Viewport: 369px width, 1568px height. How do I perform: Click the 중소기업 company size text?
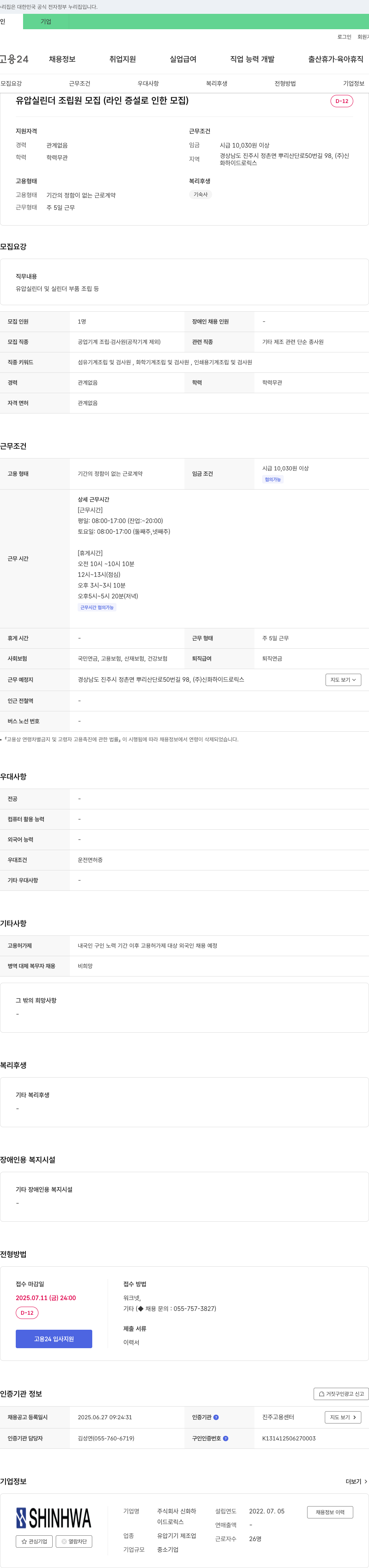(168, 1550)
